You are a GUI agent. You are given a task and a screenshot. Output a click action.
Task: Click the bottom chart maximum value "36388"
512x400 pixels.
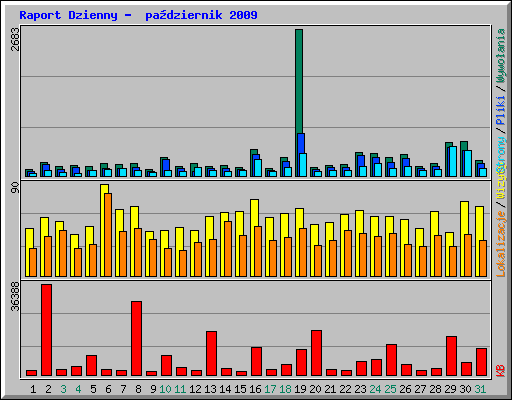[15, 296]
